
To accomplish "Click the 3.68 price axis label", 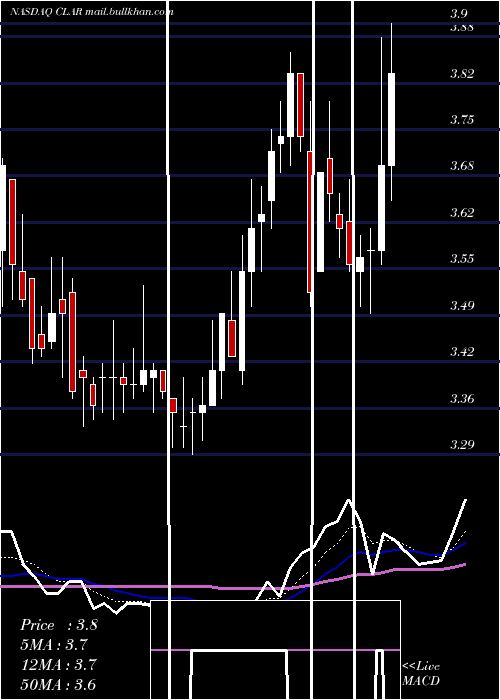I will [462, 166].
